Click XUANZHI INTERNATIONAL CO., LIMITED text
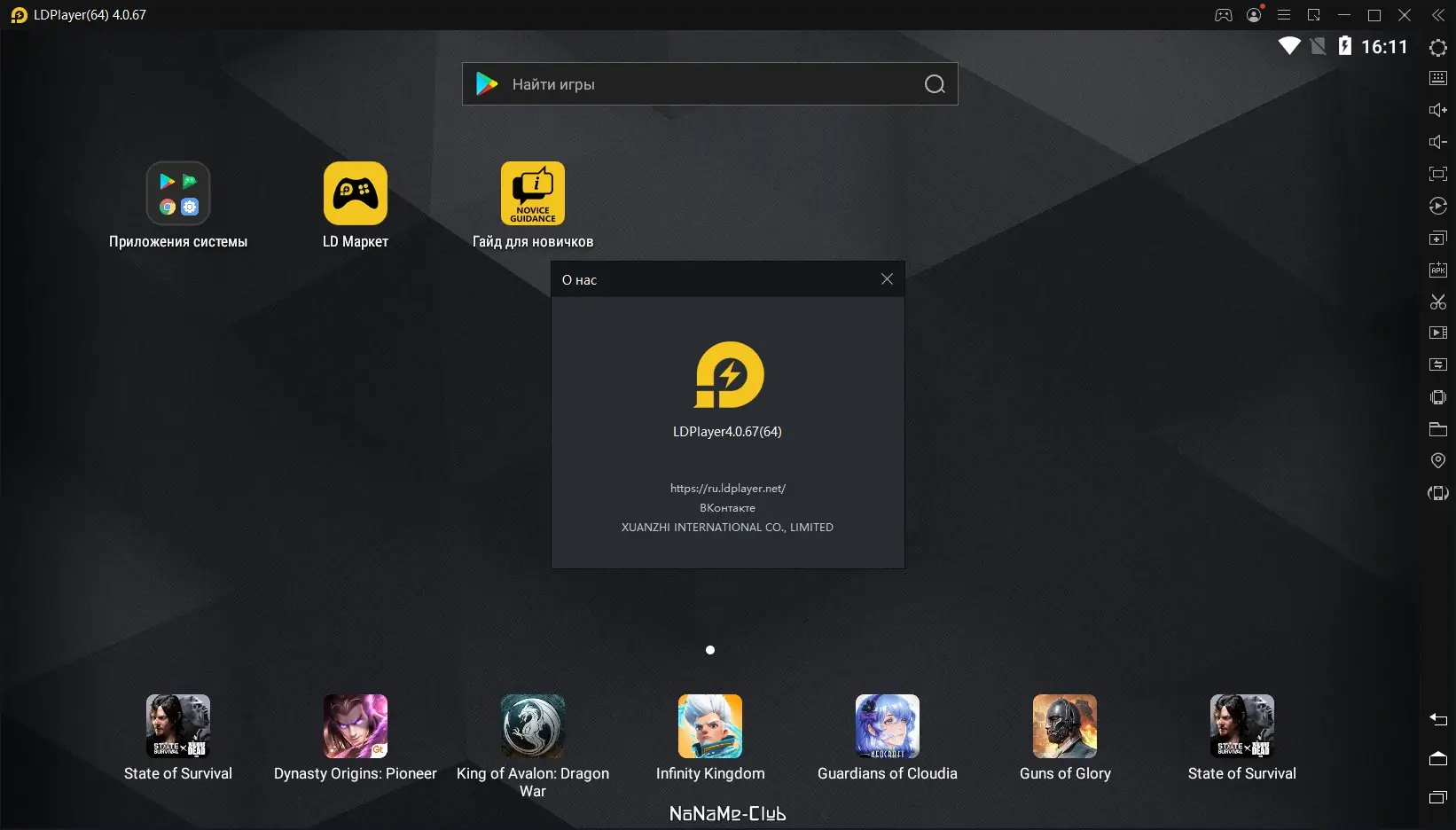 tap(728, 528)
